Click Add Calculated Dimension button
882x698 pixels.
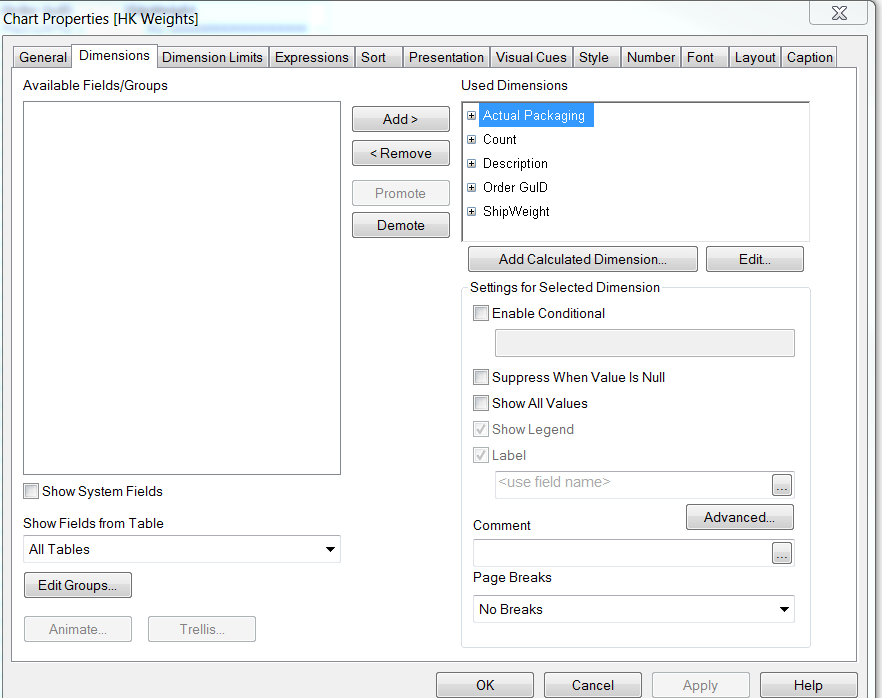[x=583, y=259]
